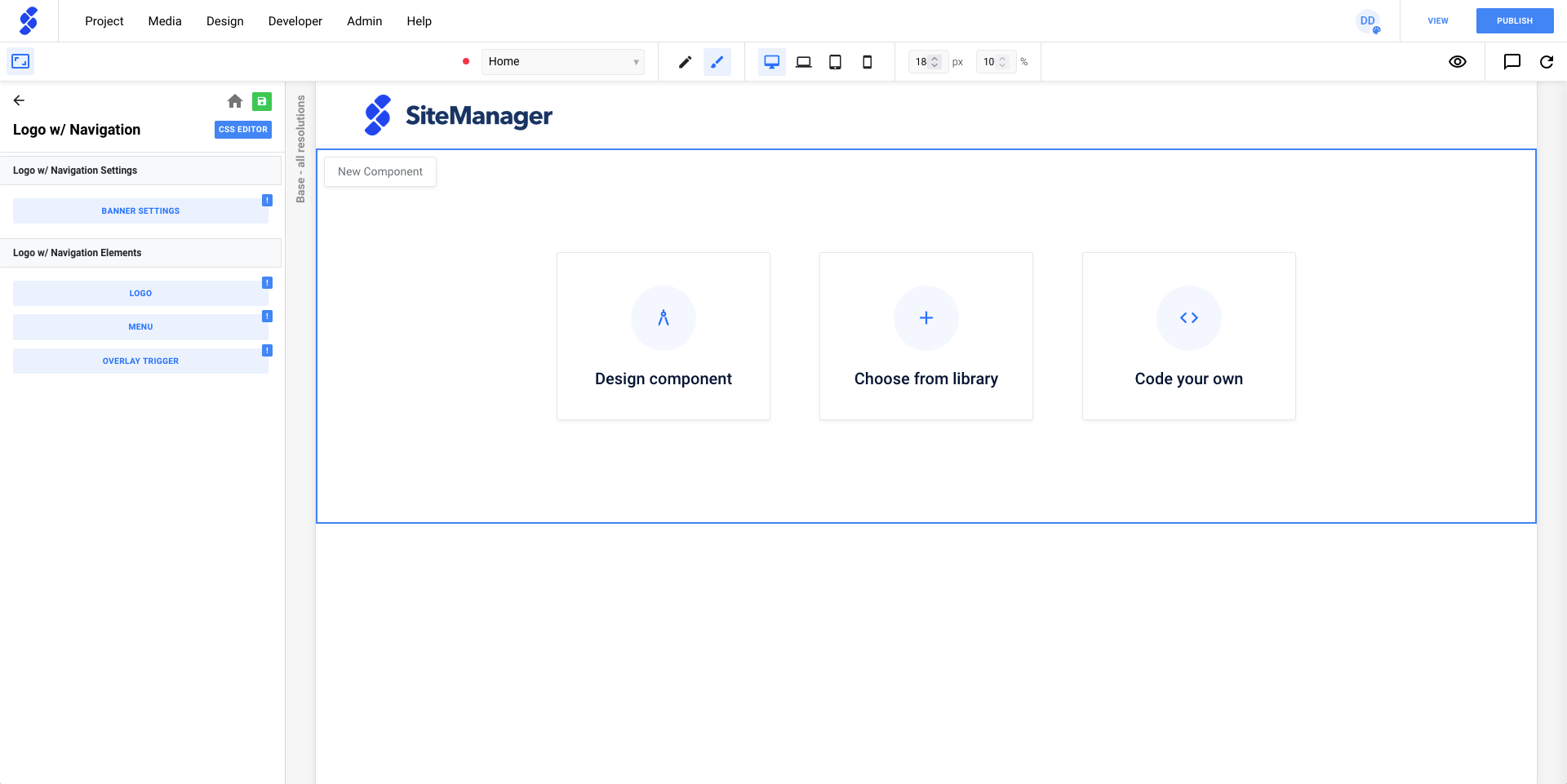
Task: Click the info badge on LOGO
Action: pyautogui.click(x=267, y=282)
